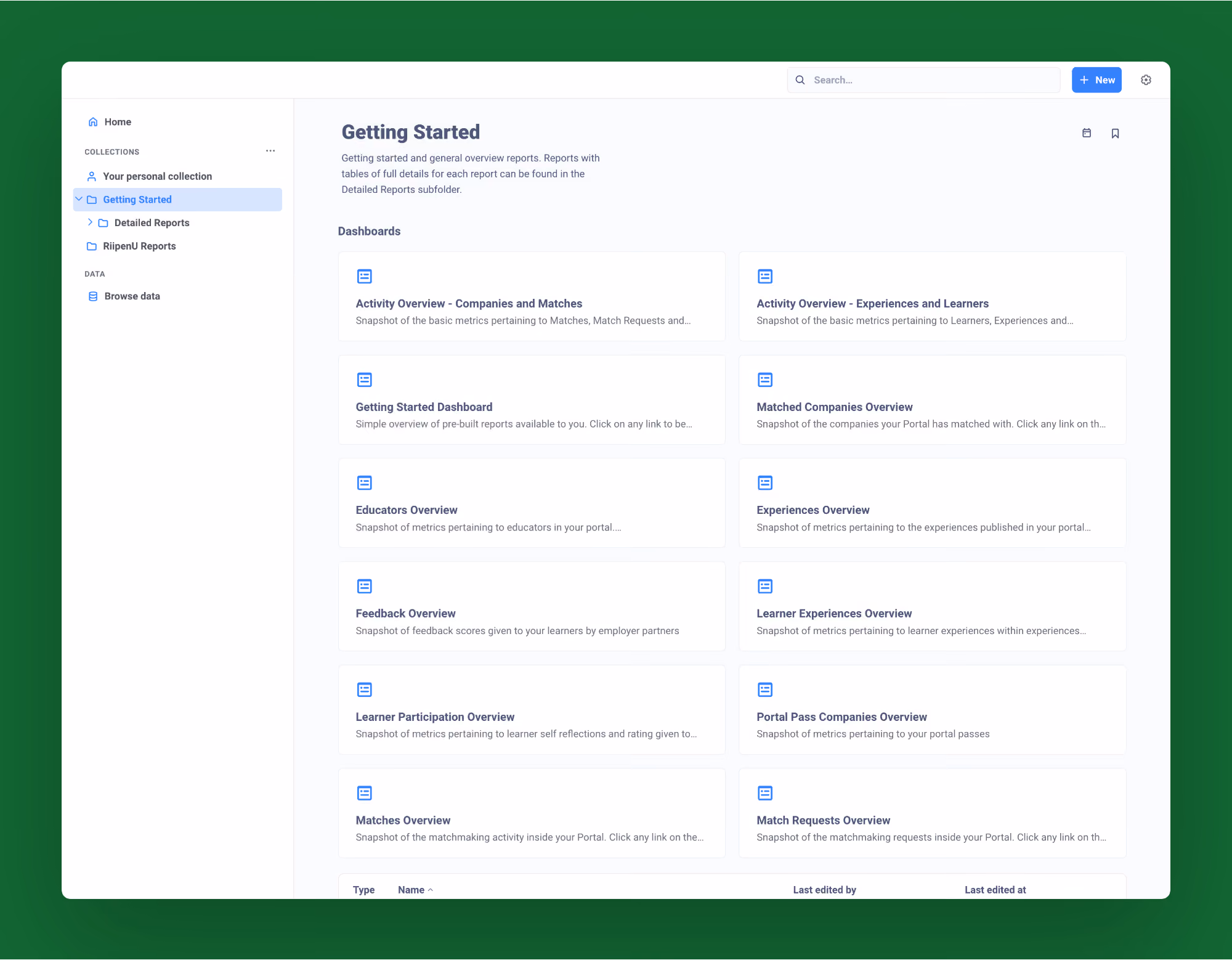Click the personal collection person icon

click(x=92, y=176)
